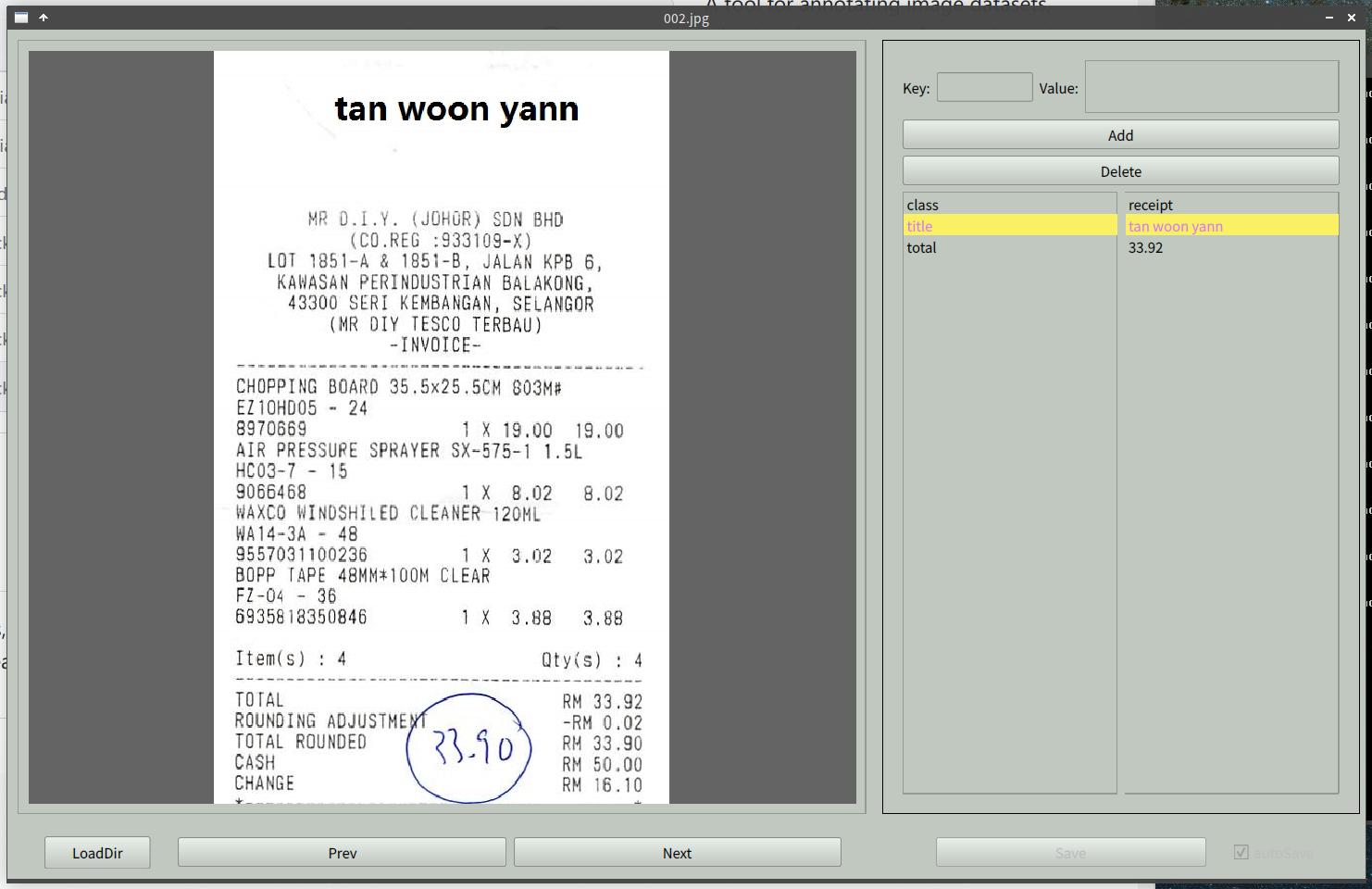Go to previous image with Prev
Viewport: 1372px width, 889px height.
(x=342, y=853)
